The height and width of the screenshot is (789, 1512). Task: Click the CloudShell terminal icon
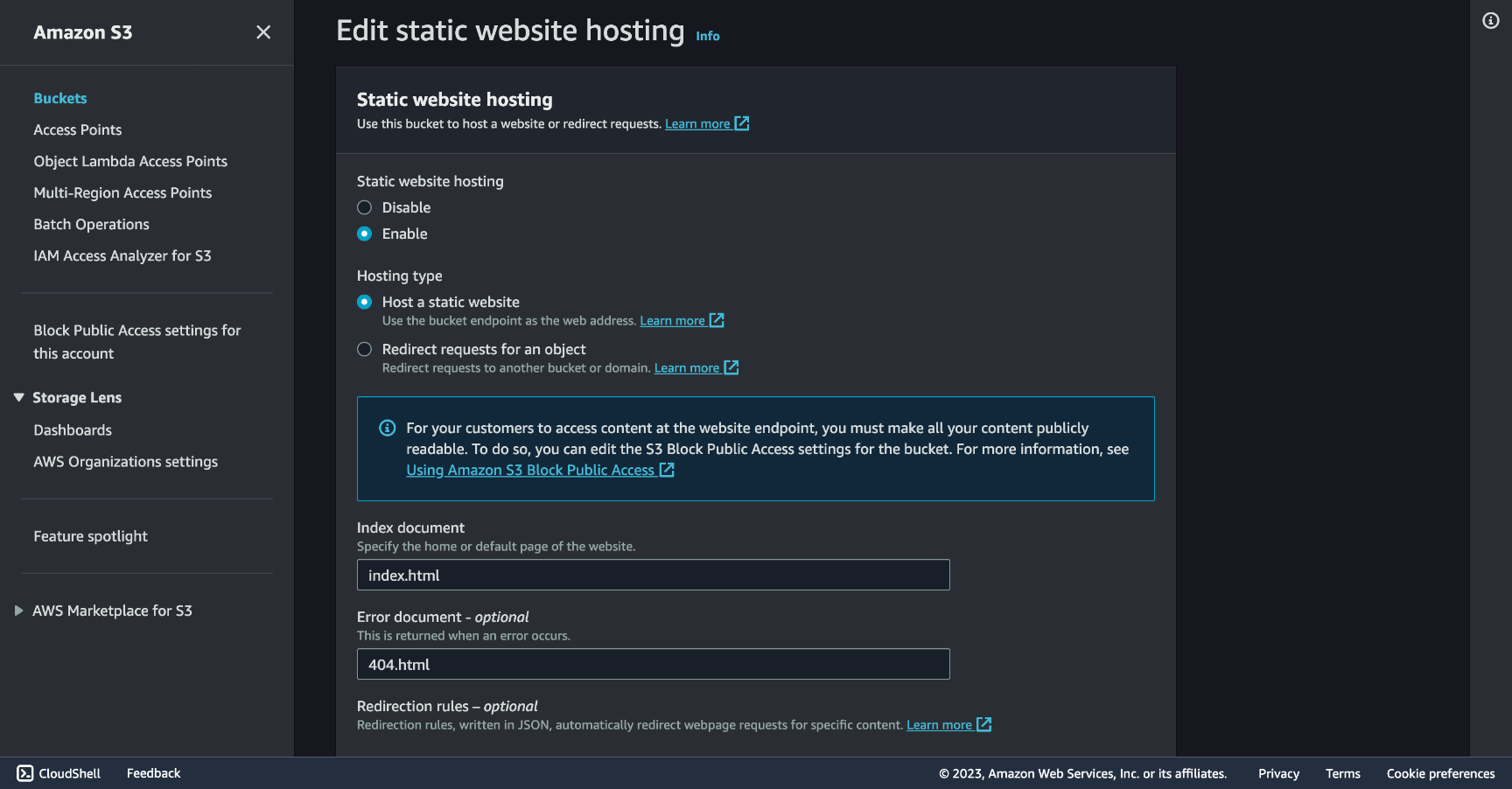pos(25,773)
